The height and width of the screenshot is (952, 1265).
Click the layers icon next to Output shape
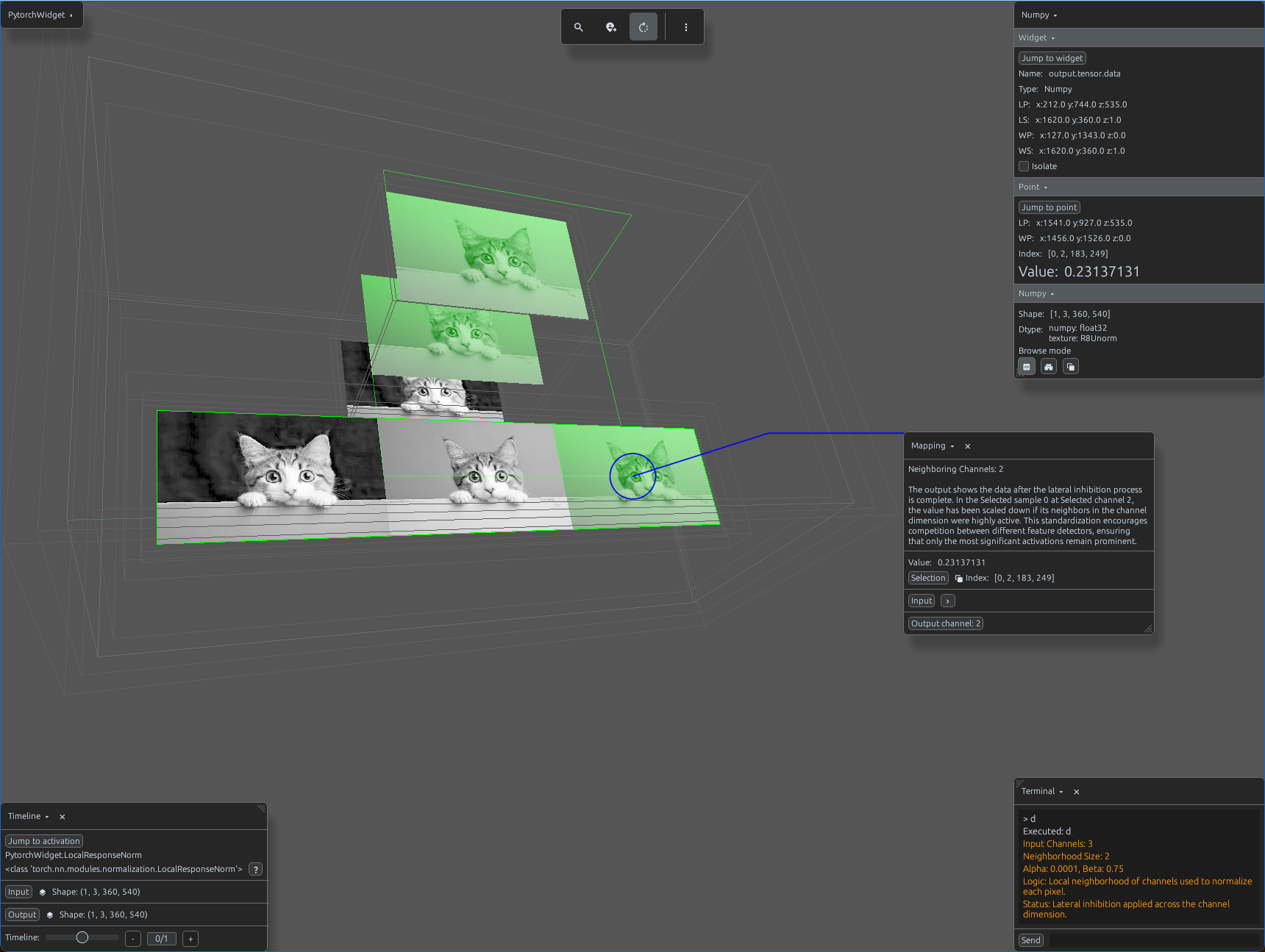coord(50,915)
